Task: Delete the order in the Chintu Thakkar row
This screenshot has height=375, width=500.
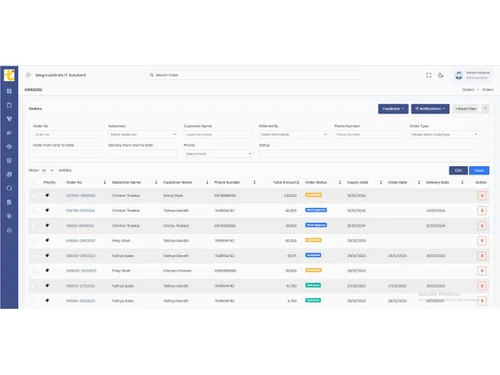Action: pyautogui.click(x=482, y=226)
